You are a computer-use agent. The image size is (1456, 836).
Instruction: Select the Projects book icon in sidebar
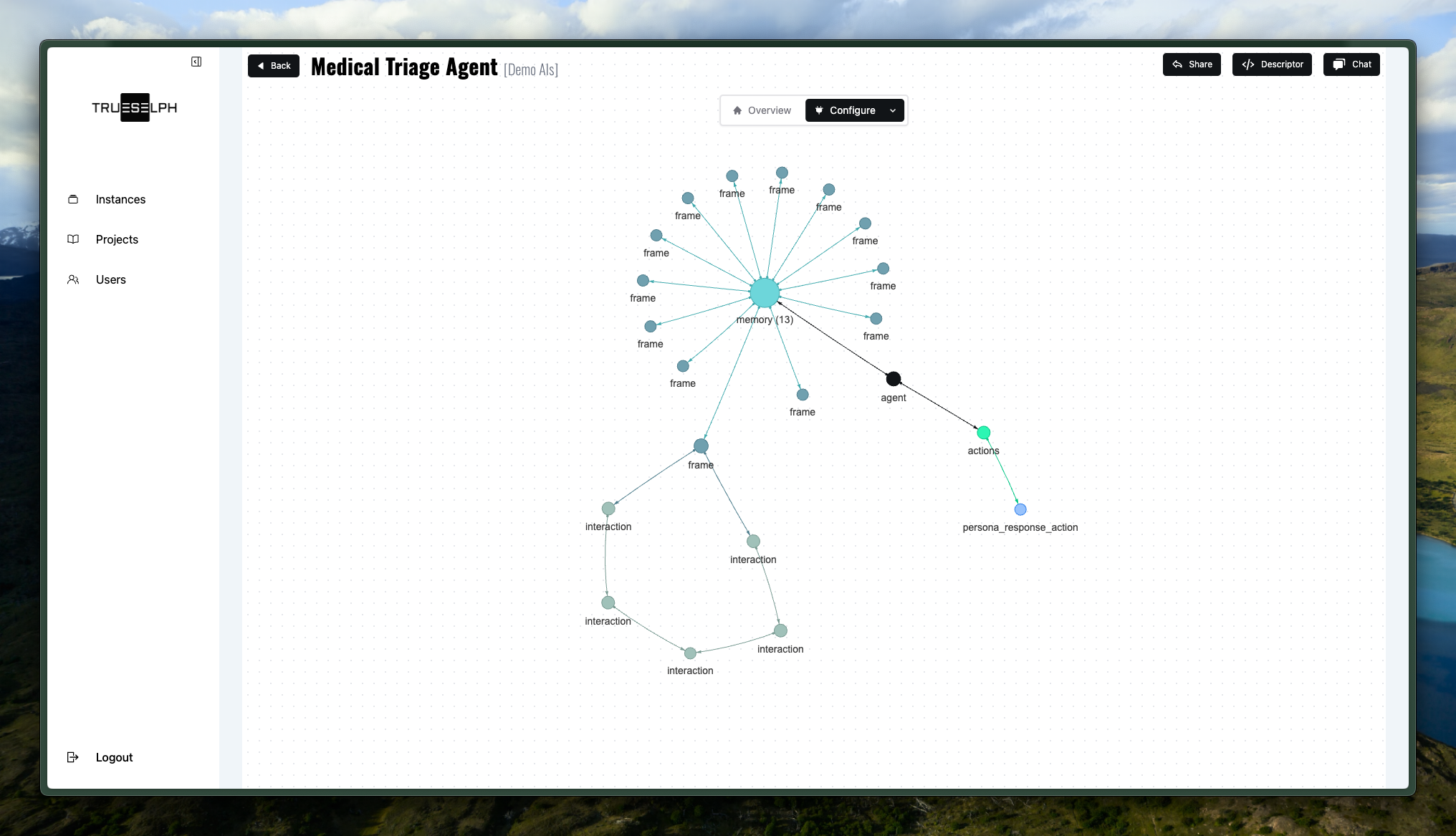click(x=74, y=239)
